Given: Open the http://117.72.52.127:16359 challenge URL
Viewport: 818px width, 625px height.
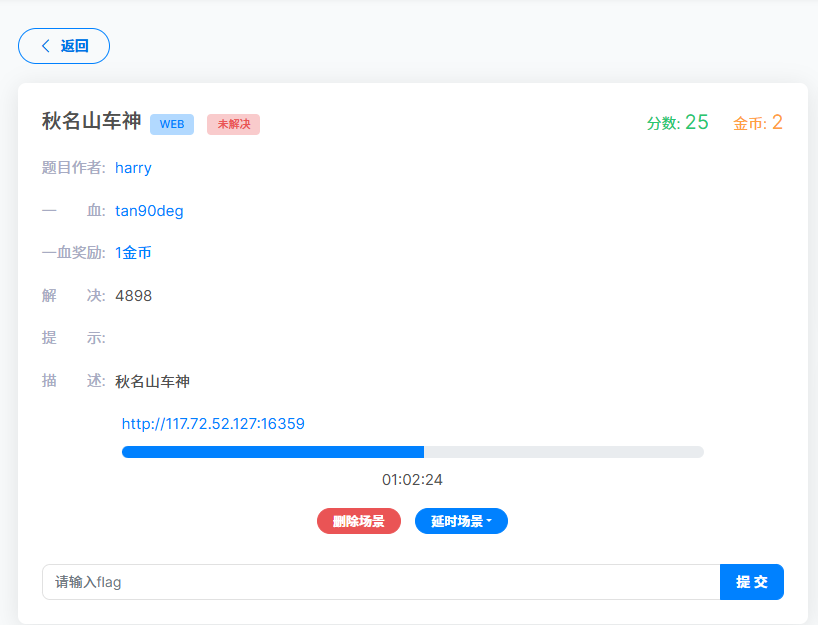Looking at the screenshot, I should click(x=213, y=424).
